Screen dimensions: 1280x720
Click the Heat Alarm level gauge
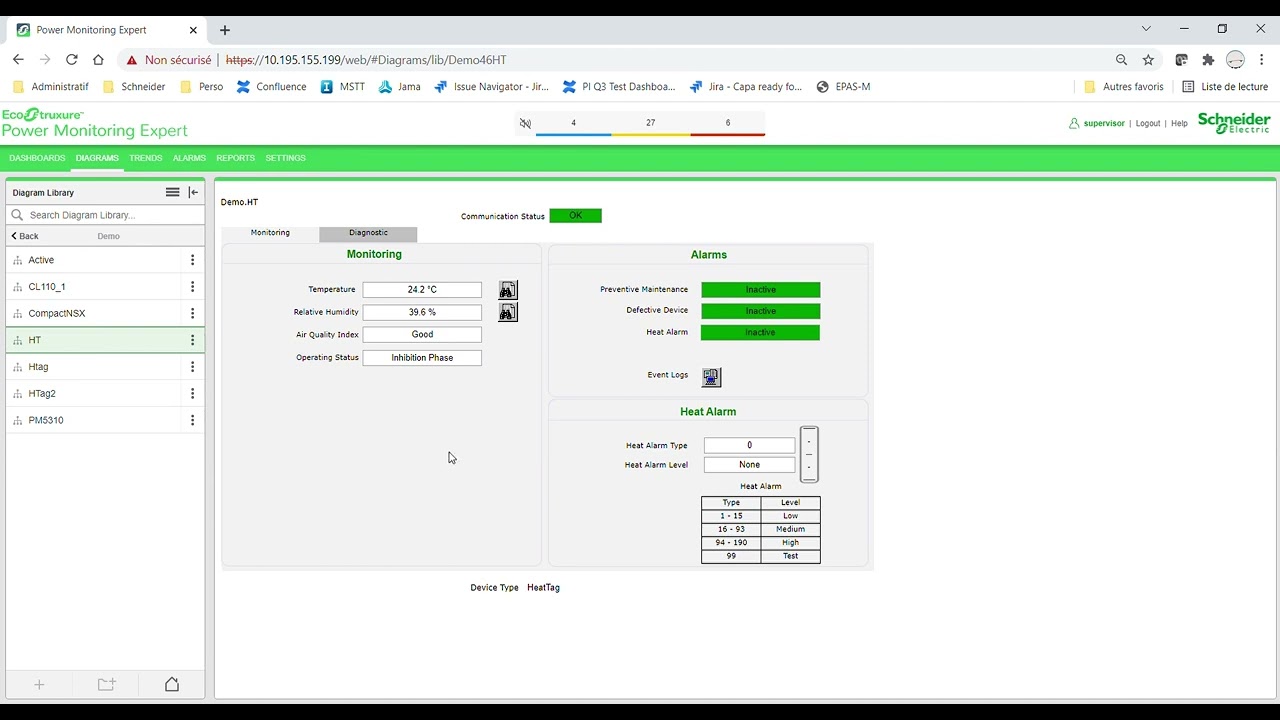tap(809, 455)
